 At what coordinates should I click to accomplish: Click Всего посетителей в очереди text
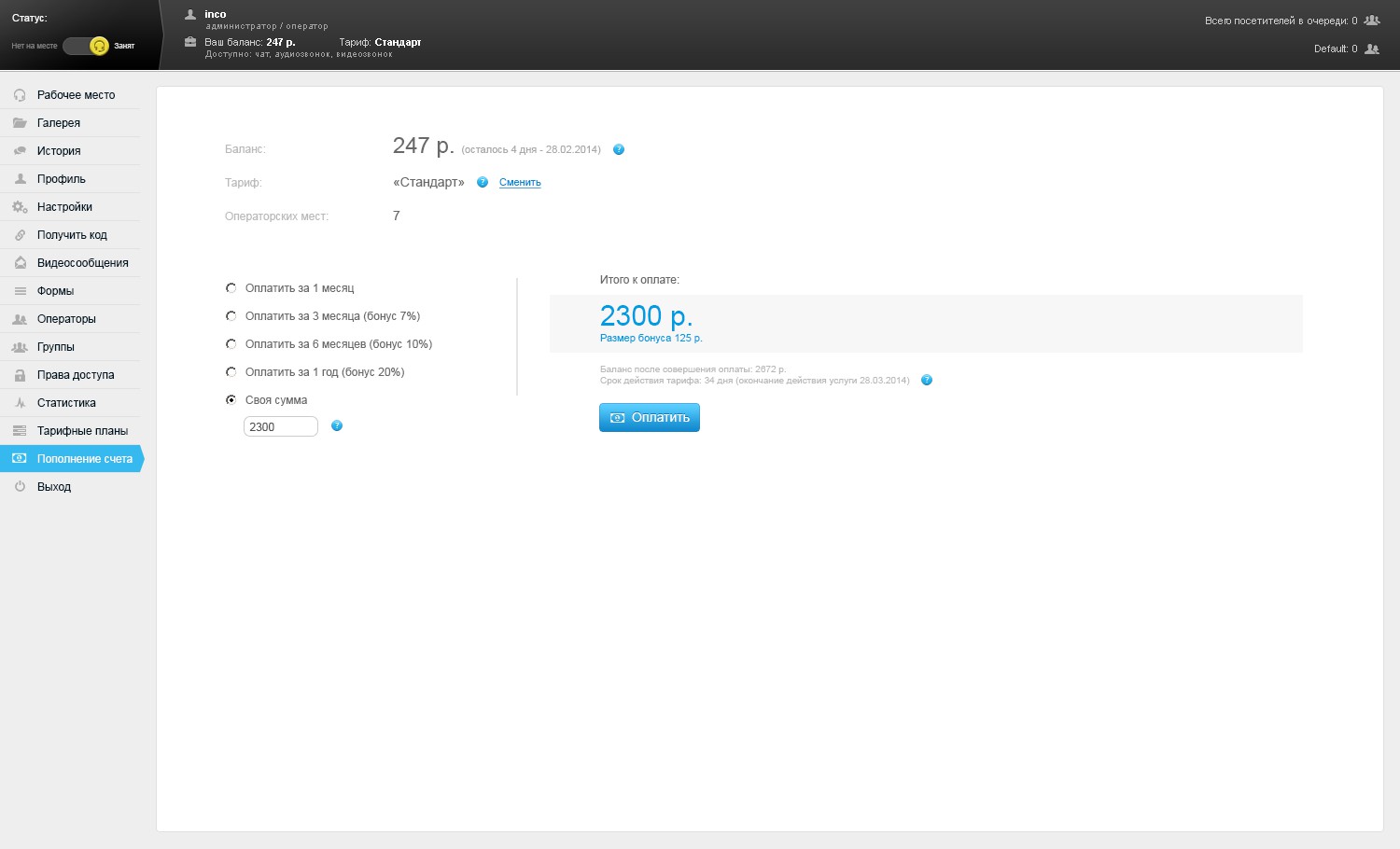point(1281,21)
